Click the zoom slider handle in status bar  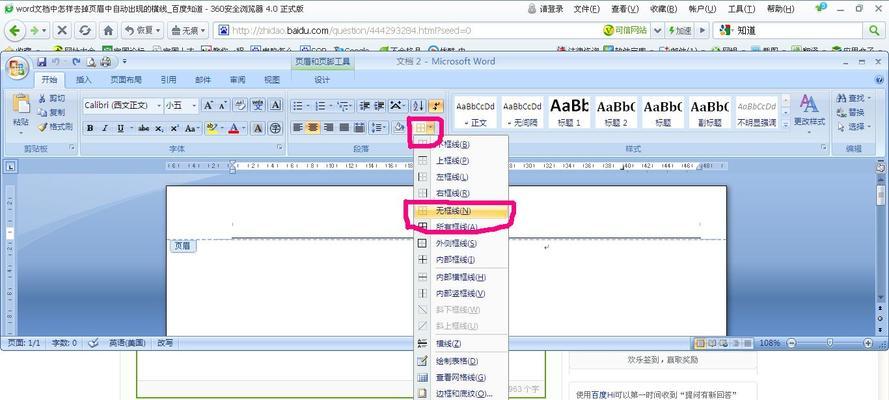tap(829, 343)
